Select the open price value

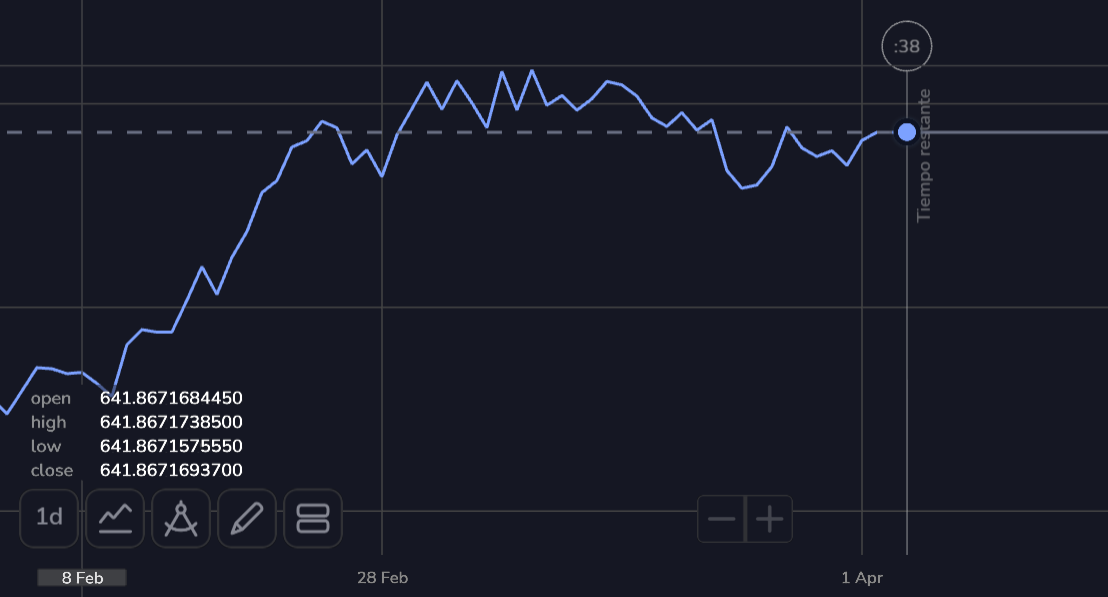tap(170, 397)
